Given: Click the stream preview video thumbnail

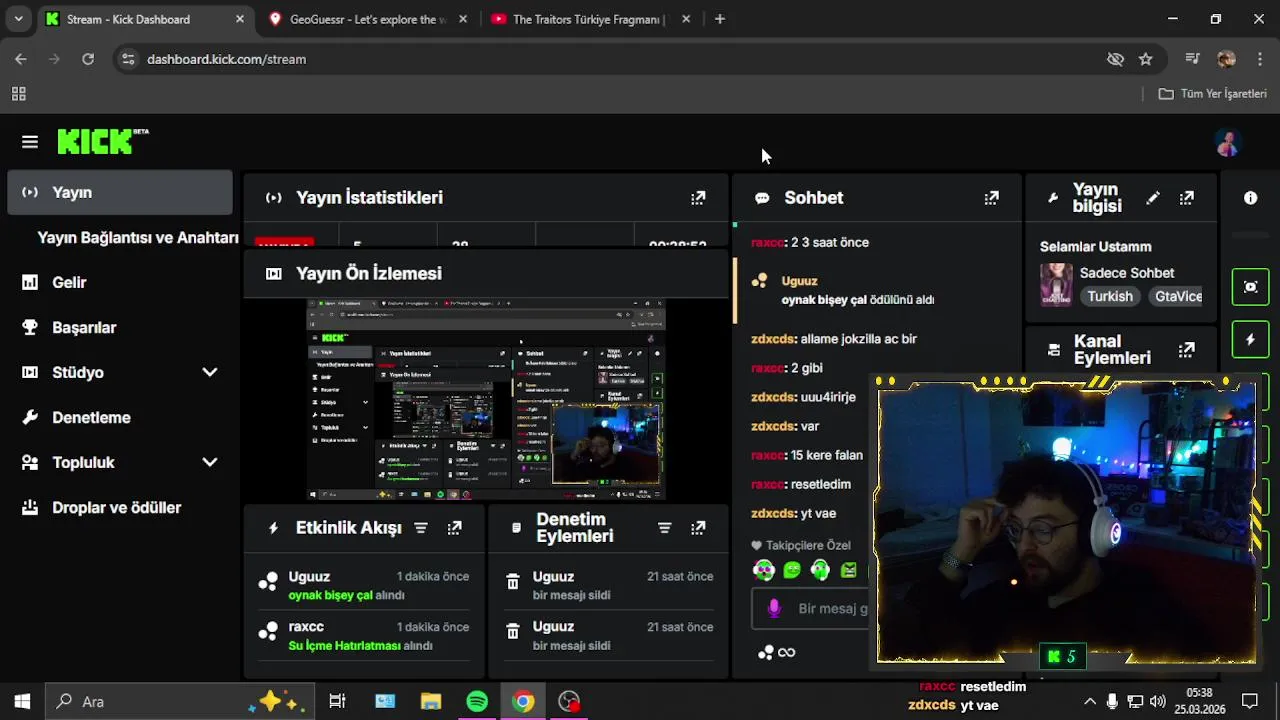Looking at the screenshot, I should 486,399.
